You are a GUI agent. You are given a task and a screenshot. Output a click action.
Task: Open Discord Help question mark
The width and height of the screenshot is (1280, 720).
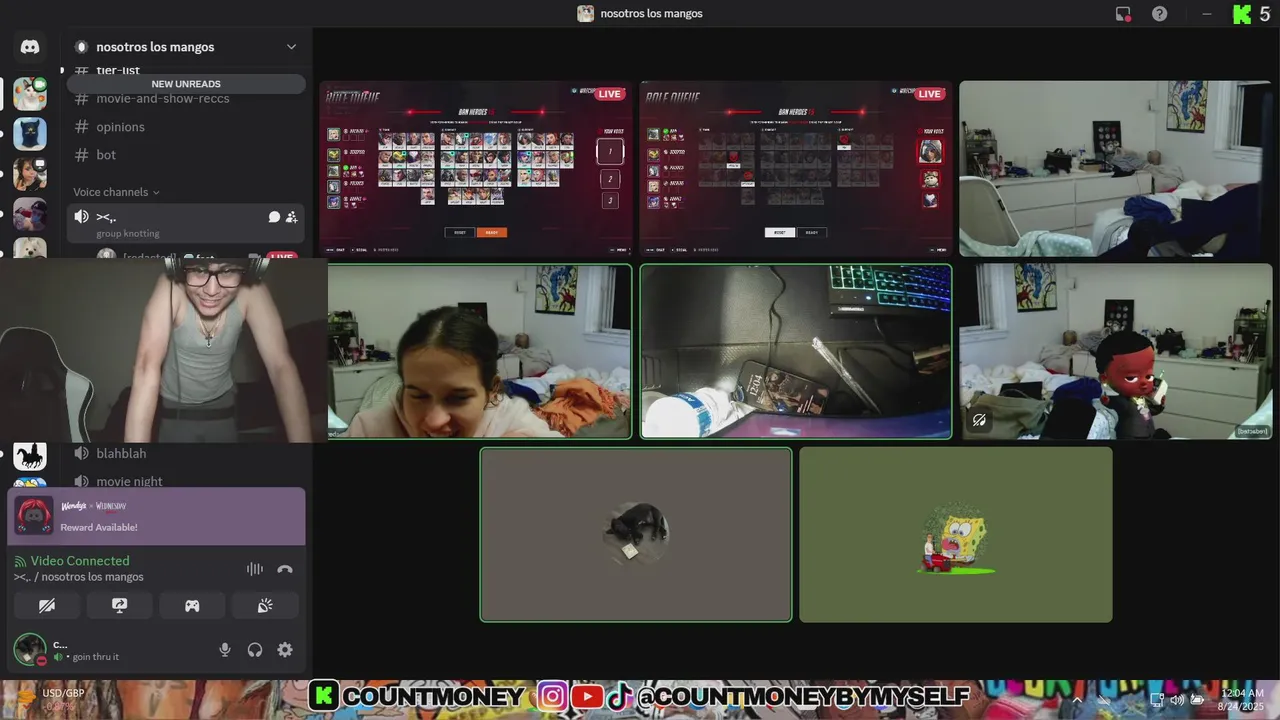(x=1159, y=14)
